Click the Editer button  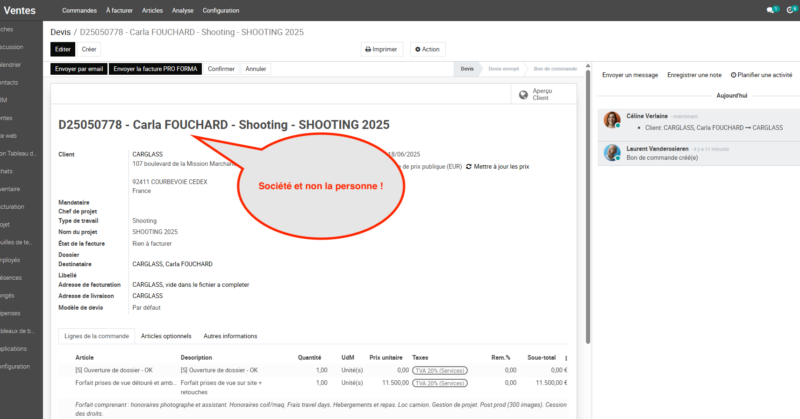tap(63, 49)
